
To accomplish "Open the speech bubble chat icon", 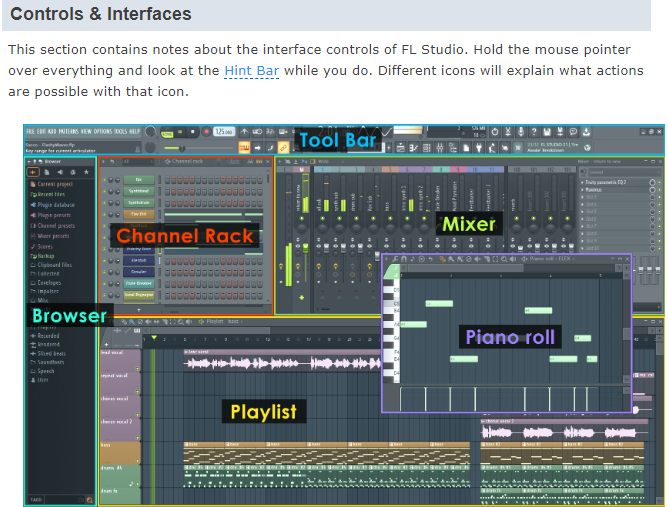I will [x=573, y=132].
